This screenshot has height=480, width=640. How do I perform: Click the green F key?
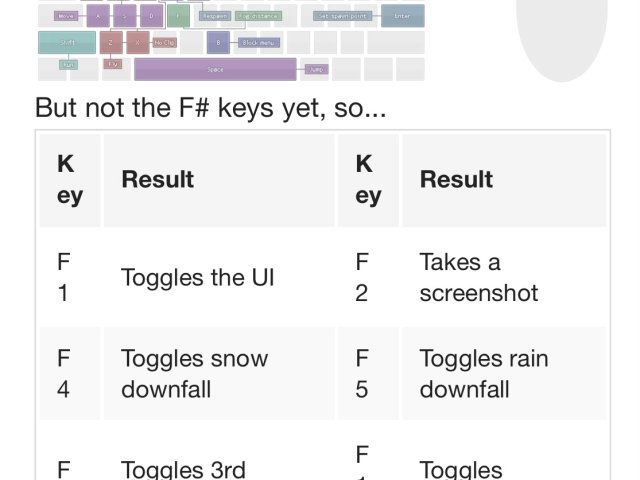click(178, 16)
